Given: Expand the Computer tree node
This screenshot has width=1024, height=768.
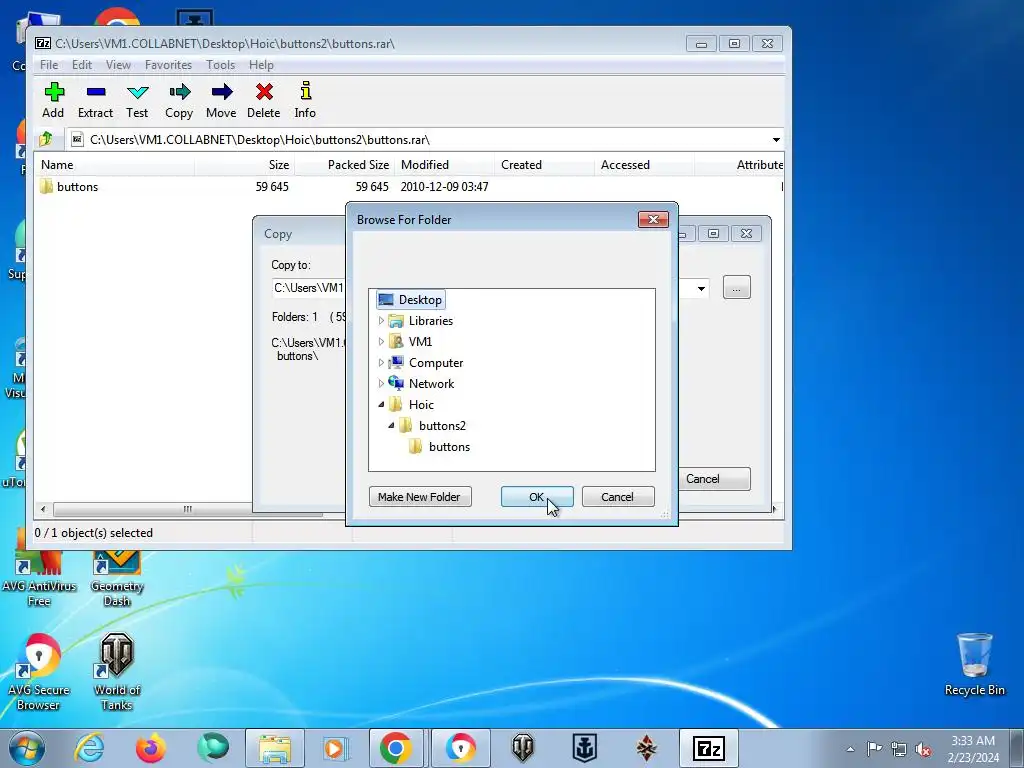Looking at the screenshot, I should (x=381, y=362).
